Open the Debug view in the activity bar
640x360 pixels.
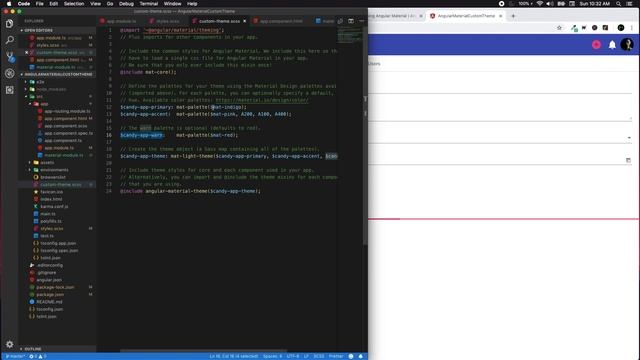tap(9, 73)
